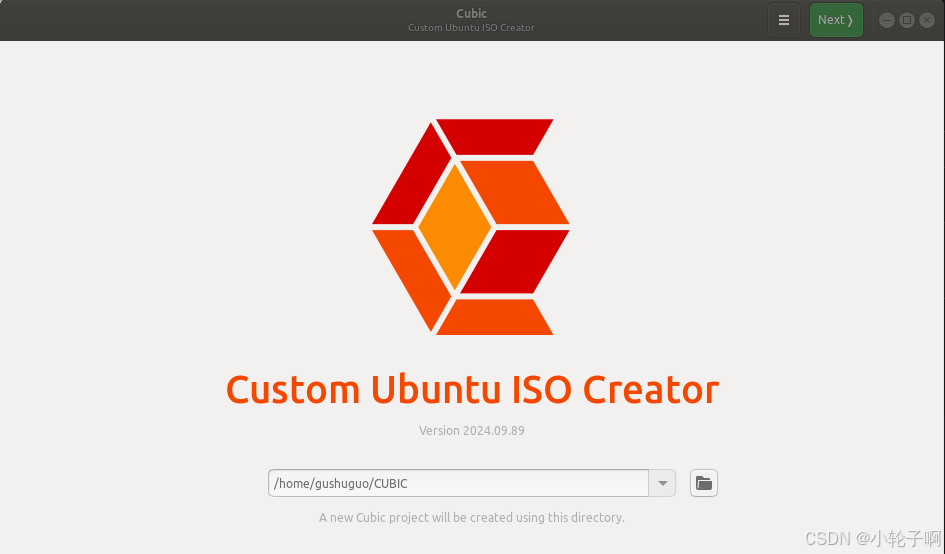Click the 'A new Cubic project will be created' hint

pos(472,517)
